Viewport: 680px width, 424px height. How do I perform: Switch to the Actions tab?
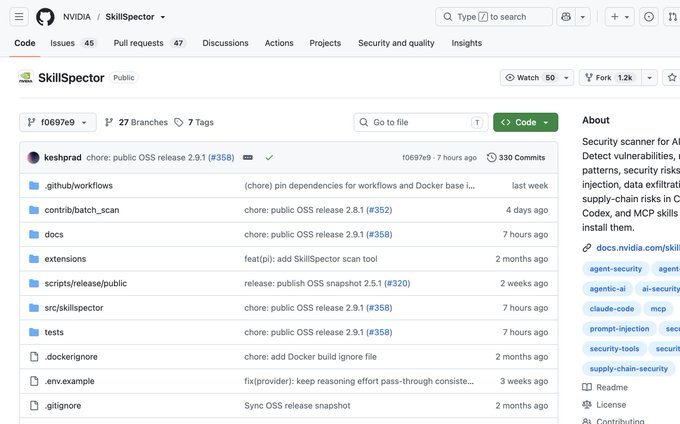point(279,43)
